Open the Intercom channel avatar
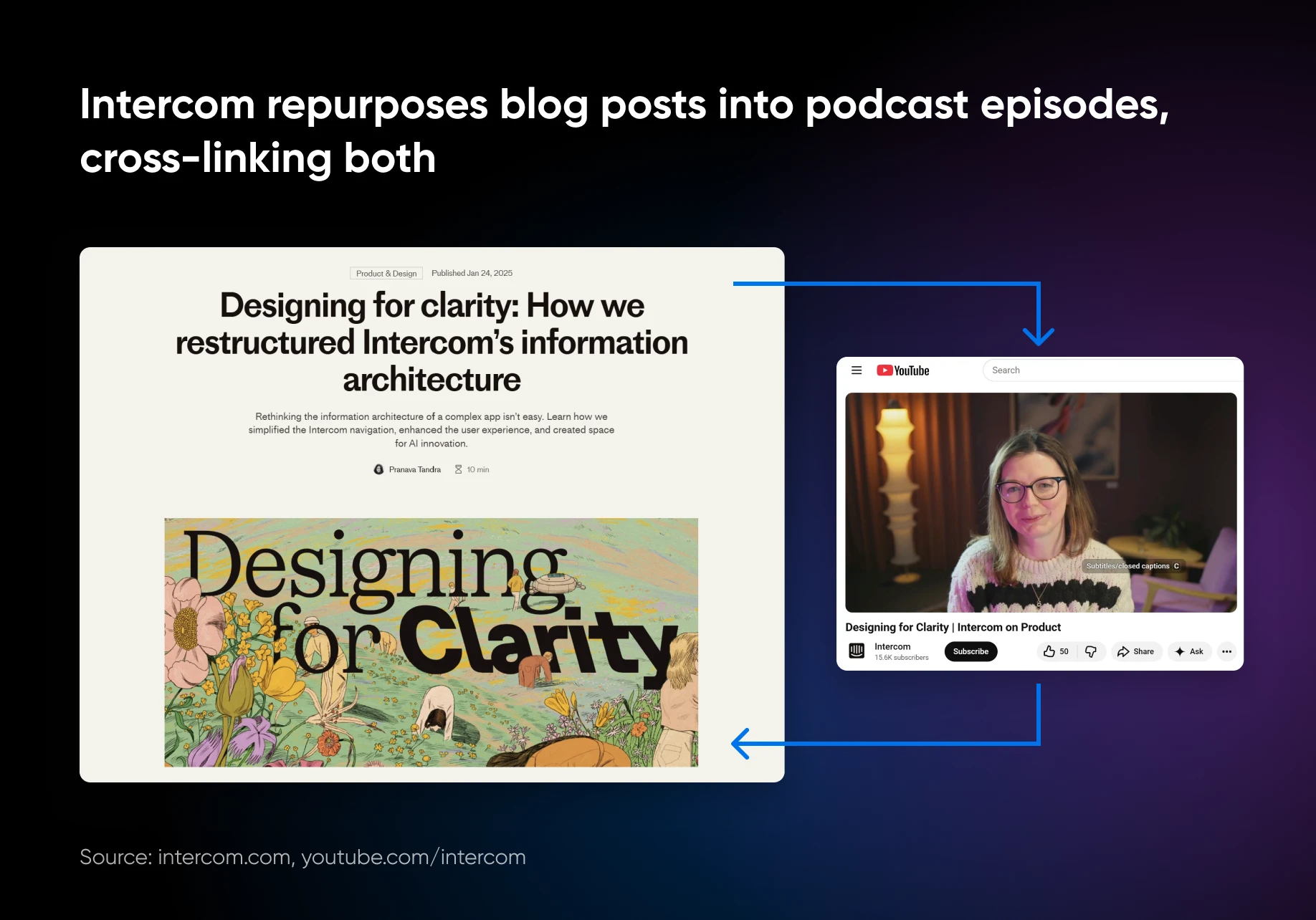1316x920 pixels. click(857, 651)
